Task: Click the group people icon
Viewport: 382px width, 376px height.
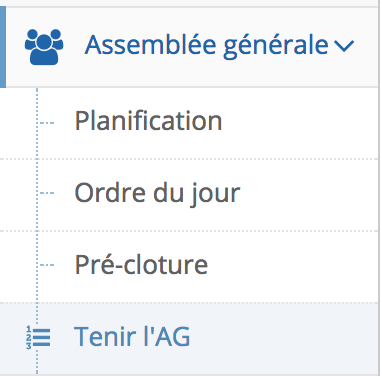Action: [x=44, y=47]
